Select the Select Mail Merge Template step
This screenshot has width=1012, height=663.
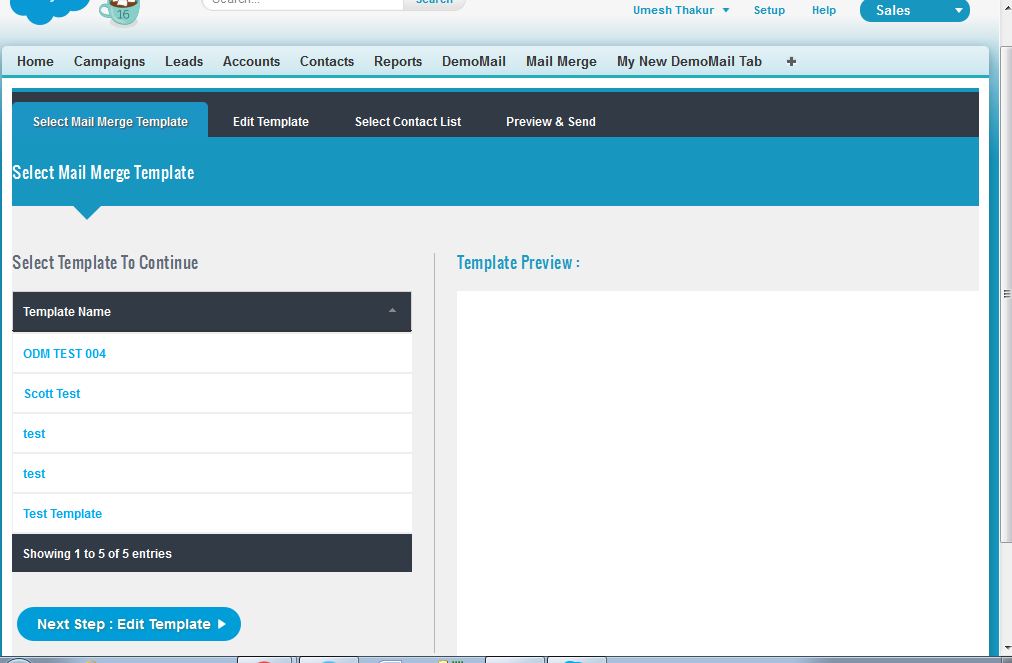(x=110, y=121)
